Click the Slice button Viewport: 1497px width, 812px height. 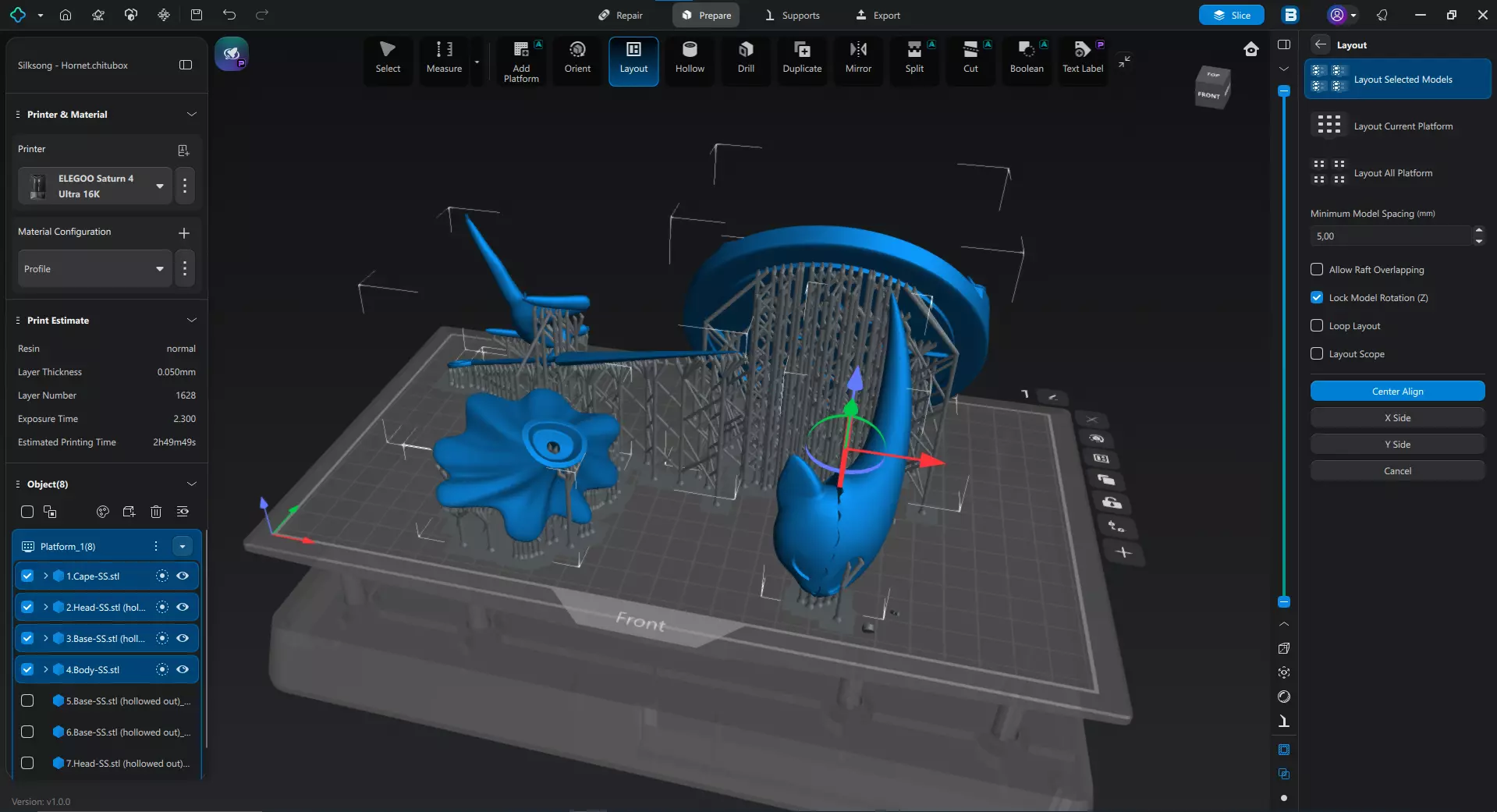tap(1231, 15)
